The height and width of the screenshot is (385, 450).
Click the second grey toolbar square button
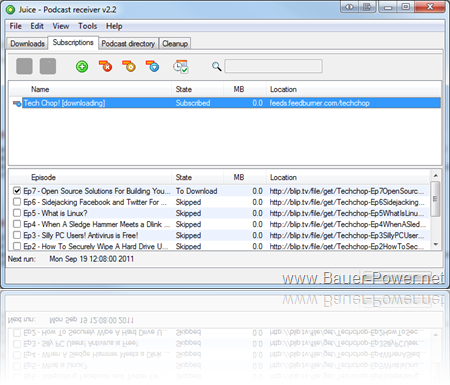point(48,66)
